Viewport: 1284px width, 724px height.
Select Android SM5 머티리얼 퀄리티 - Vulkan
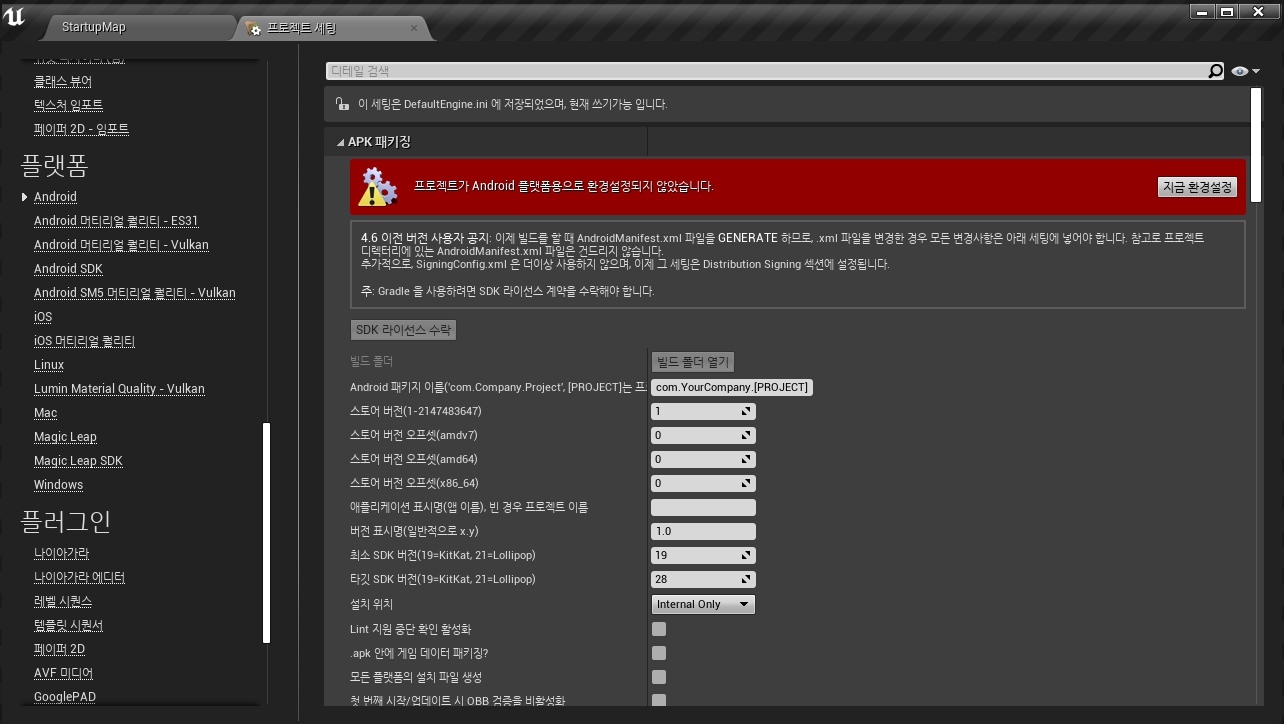(134, 293)
